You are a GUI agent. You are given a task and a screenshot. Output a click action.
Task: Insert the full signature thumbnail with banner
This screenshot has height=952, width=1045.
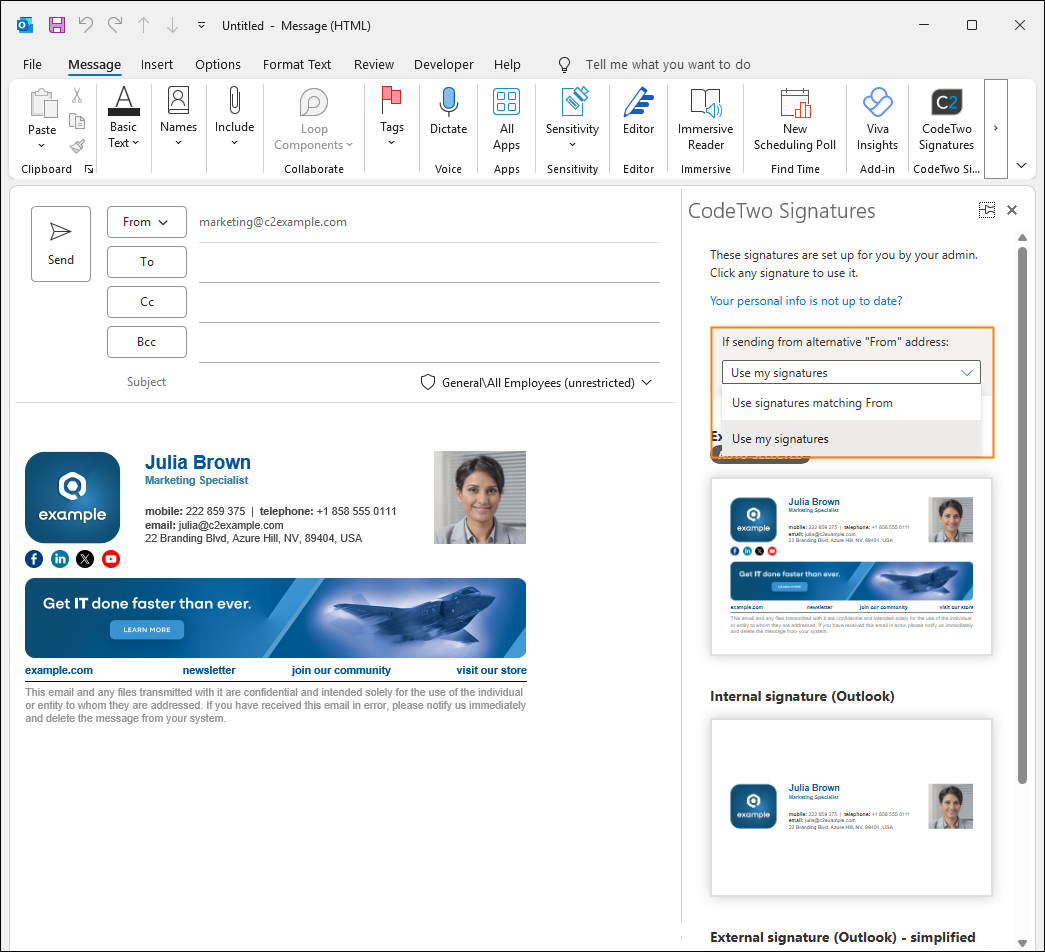click(x=851, y=567)
